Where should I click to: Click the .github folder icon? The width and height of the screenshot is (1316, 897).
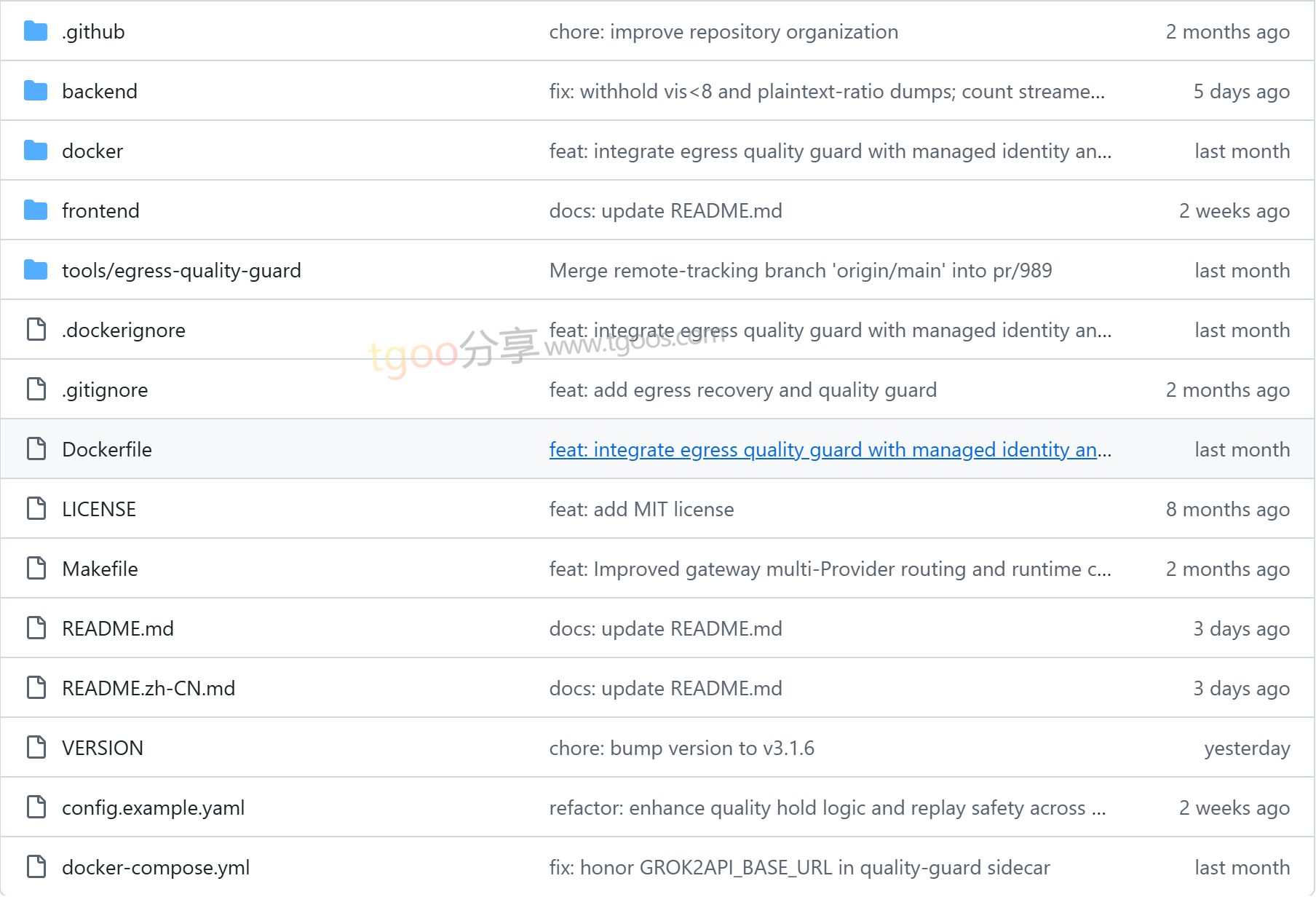[x=36, y=31]
